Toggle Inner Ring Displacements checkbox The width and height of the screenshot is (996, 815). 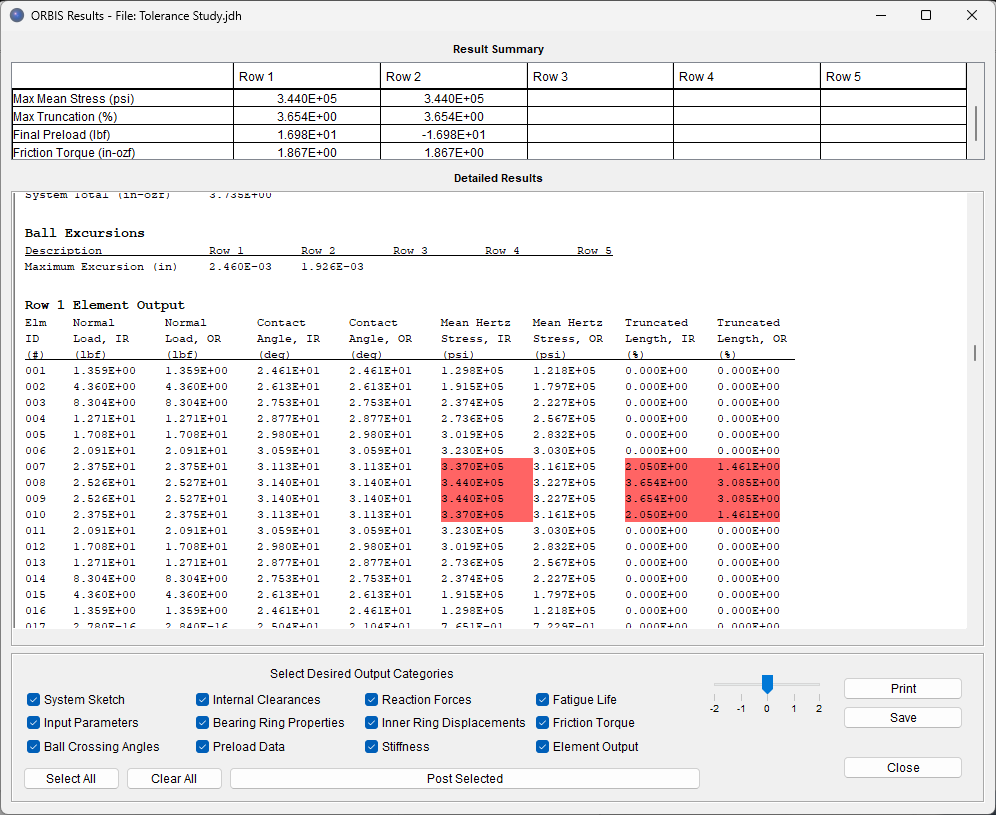pos(372,723)
